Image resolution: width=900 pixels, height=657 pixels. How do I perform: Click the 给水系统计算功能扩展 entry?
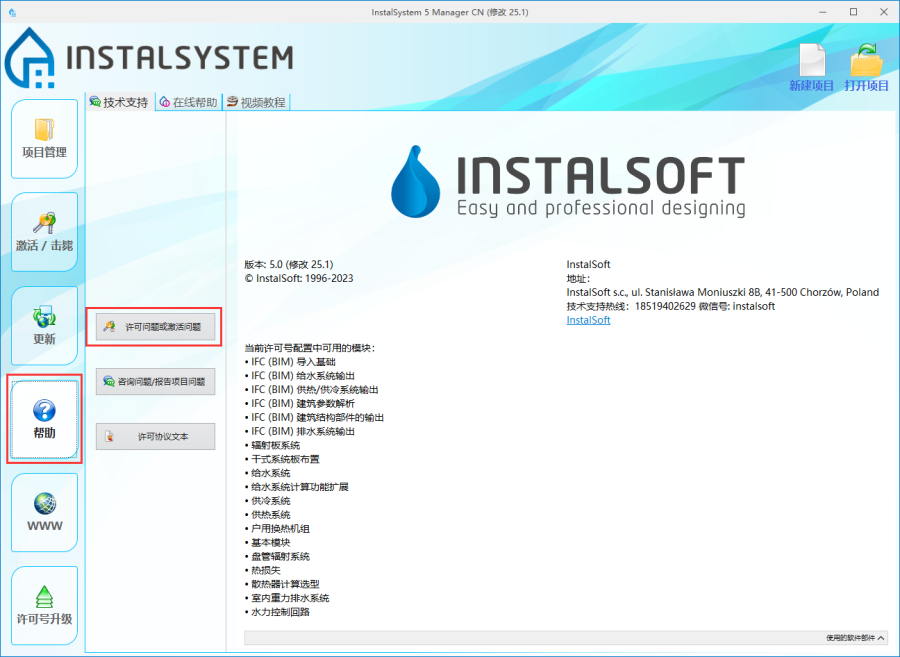click(297, 487)
